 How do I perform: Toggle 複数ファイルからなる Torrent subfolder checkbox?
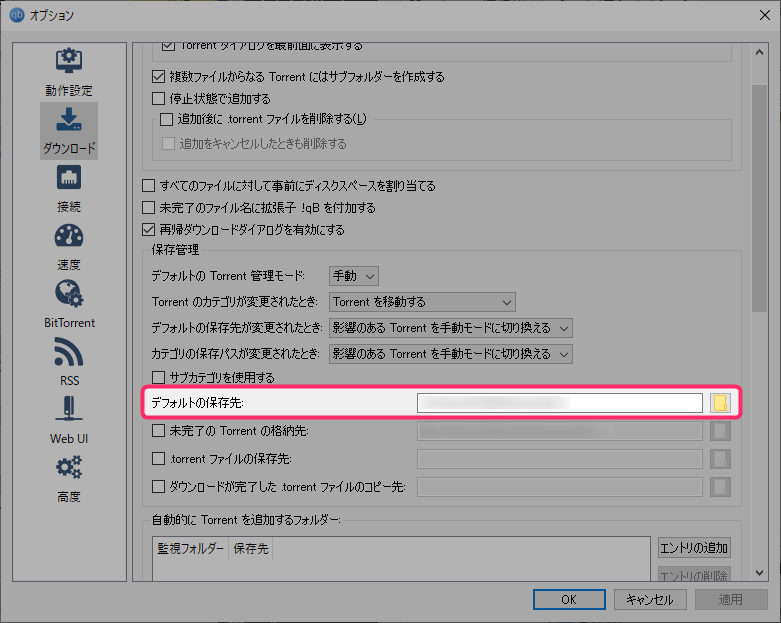pos(158,77)
